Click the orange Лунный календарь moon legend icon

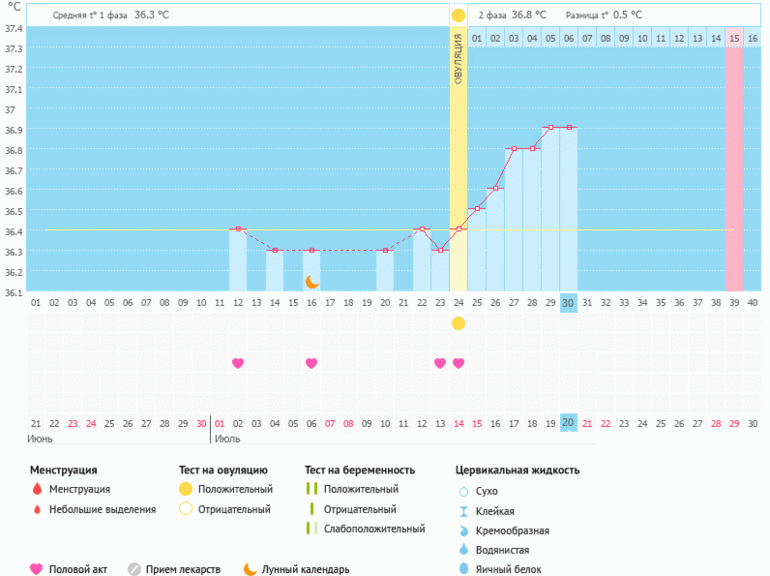coord(250,569)
